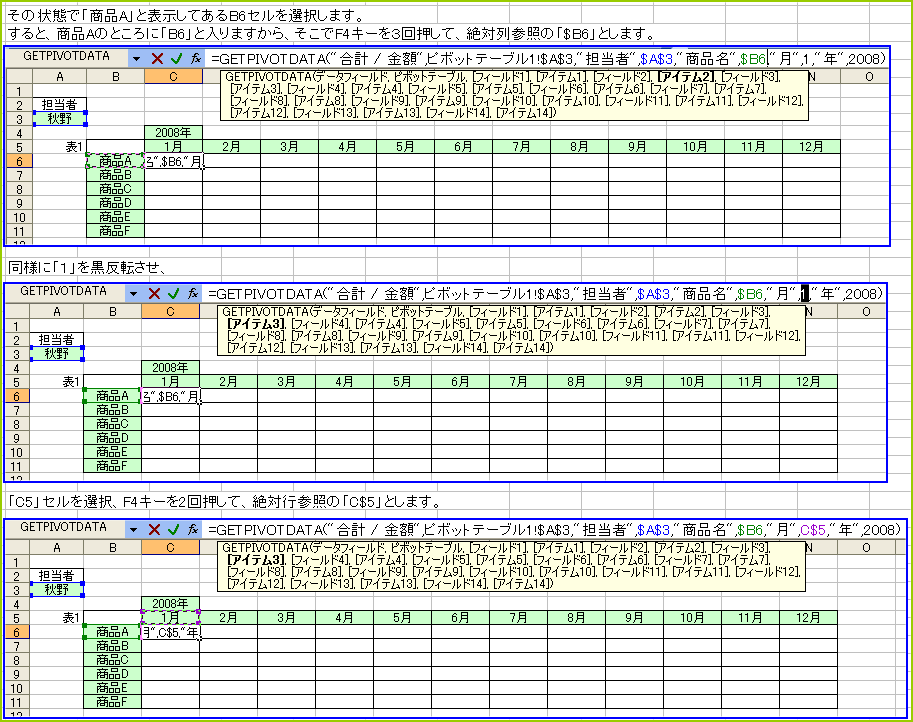Click the 6月 header in middle screenshot

coord(460,382)
